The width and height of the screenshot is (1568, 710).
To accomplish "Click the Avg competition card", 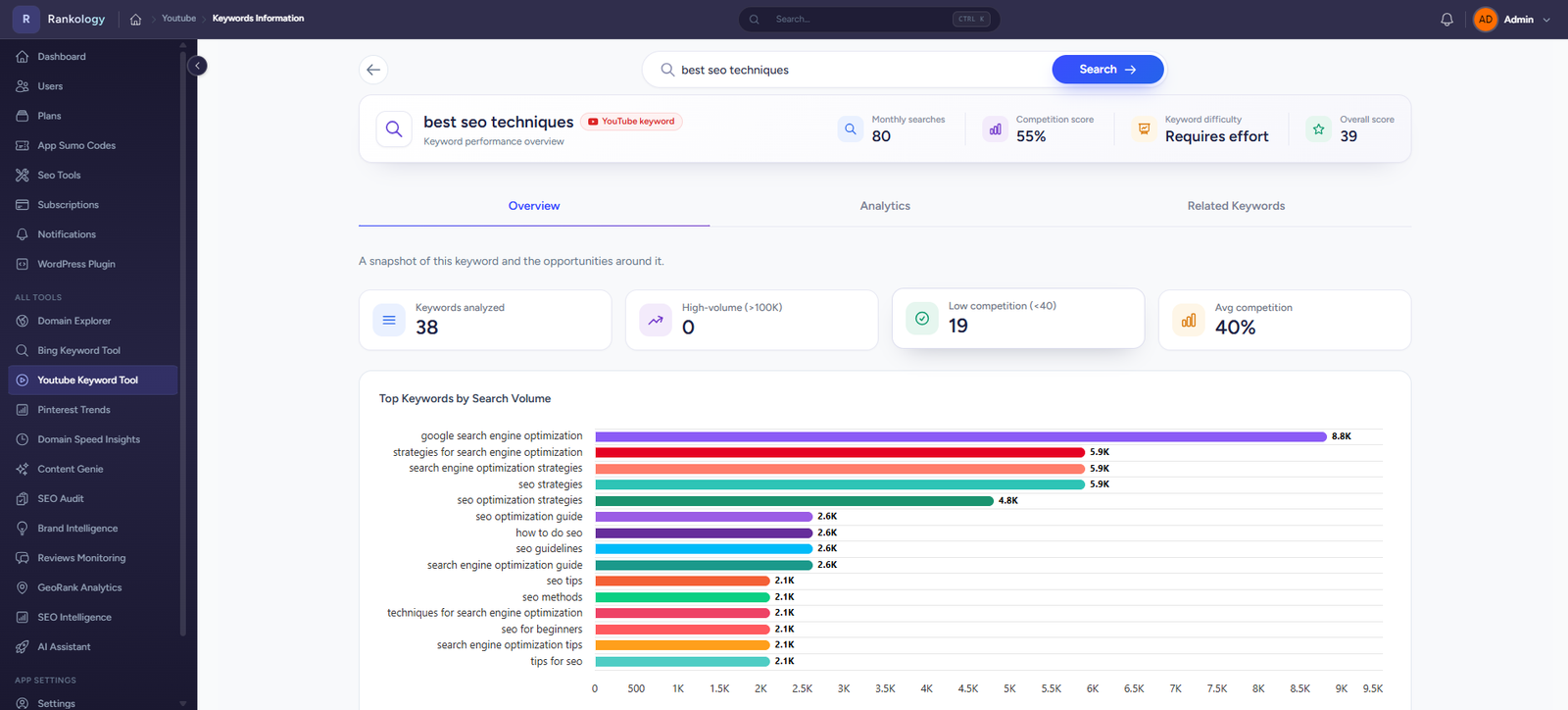I will 1285,320.
